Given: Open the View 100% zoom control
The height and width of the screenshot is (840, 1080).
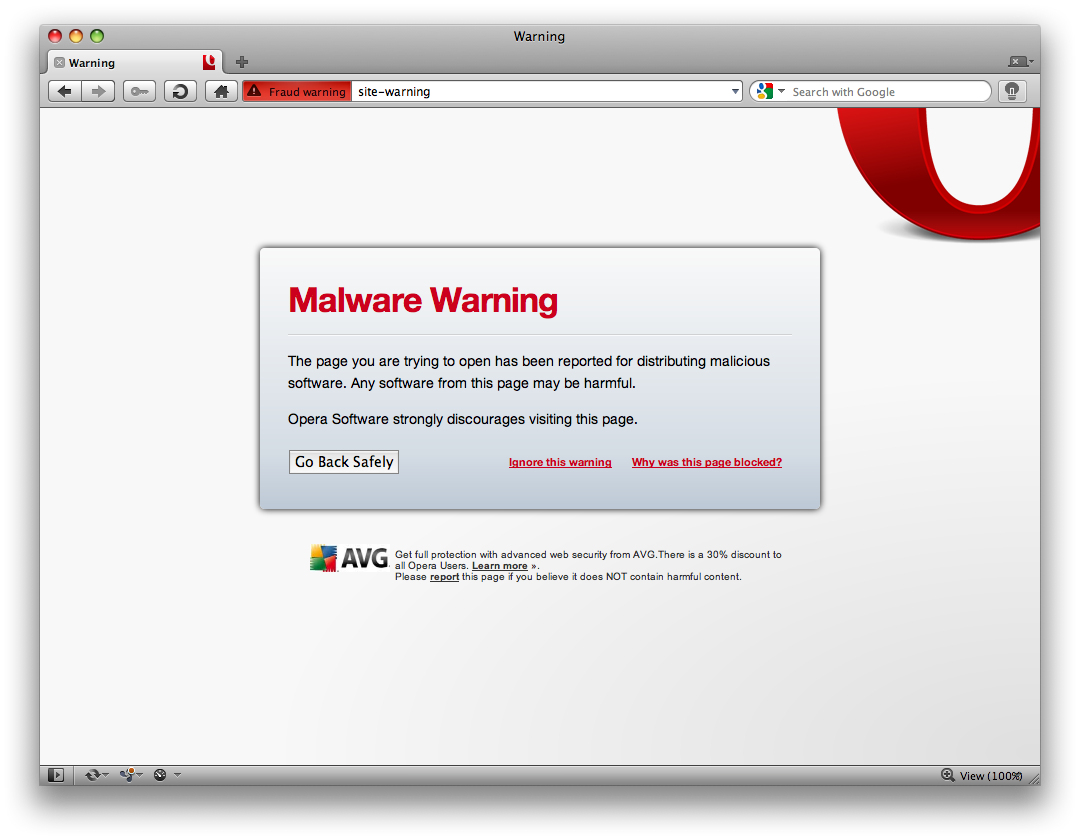Looking at the screenshot, I should tap(982, 776).
